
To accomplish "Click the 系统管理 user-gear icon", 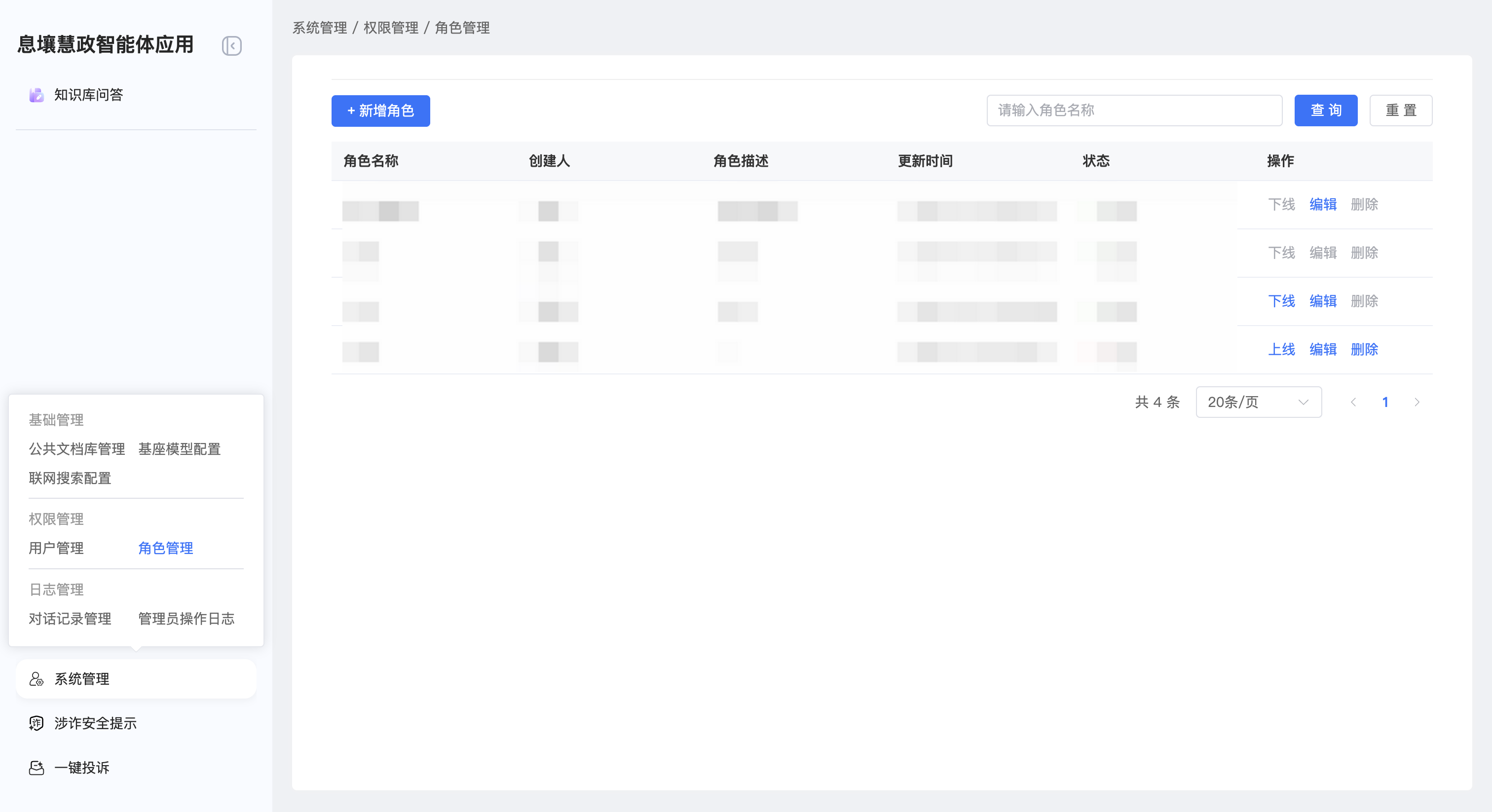I will point(37,679).
